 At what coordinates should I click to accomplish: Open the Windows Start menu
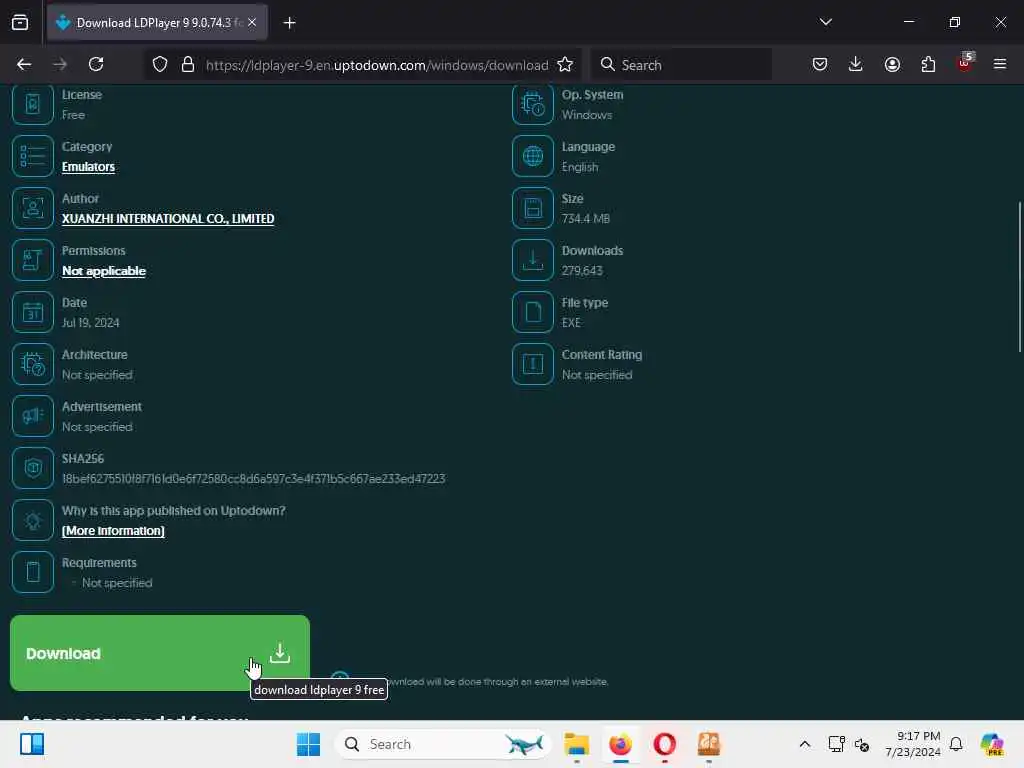pos(308,744)
